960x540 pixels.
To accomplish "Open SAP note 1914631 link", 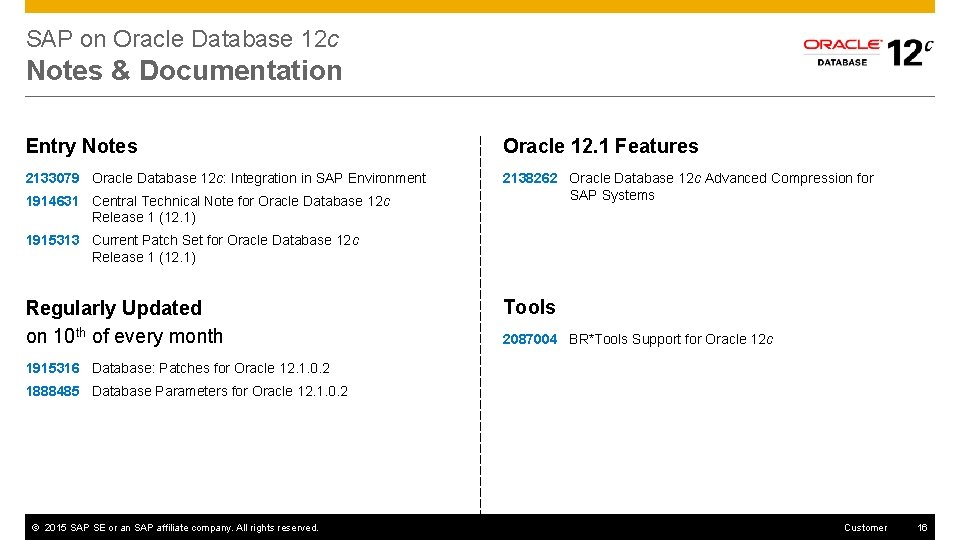I will coord(52,201).
